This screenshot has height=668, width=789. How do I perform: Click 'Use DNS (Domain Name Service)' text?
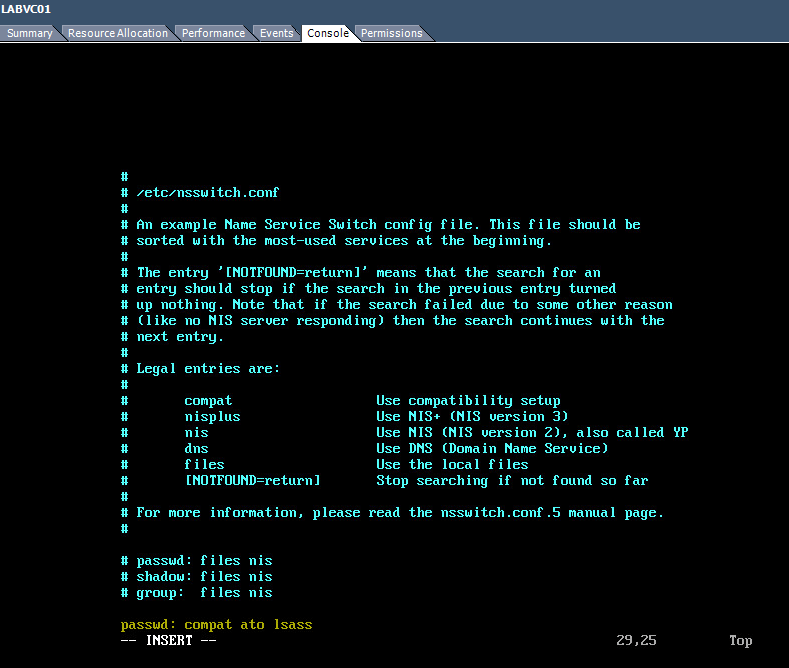click(492, 449)
